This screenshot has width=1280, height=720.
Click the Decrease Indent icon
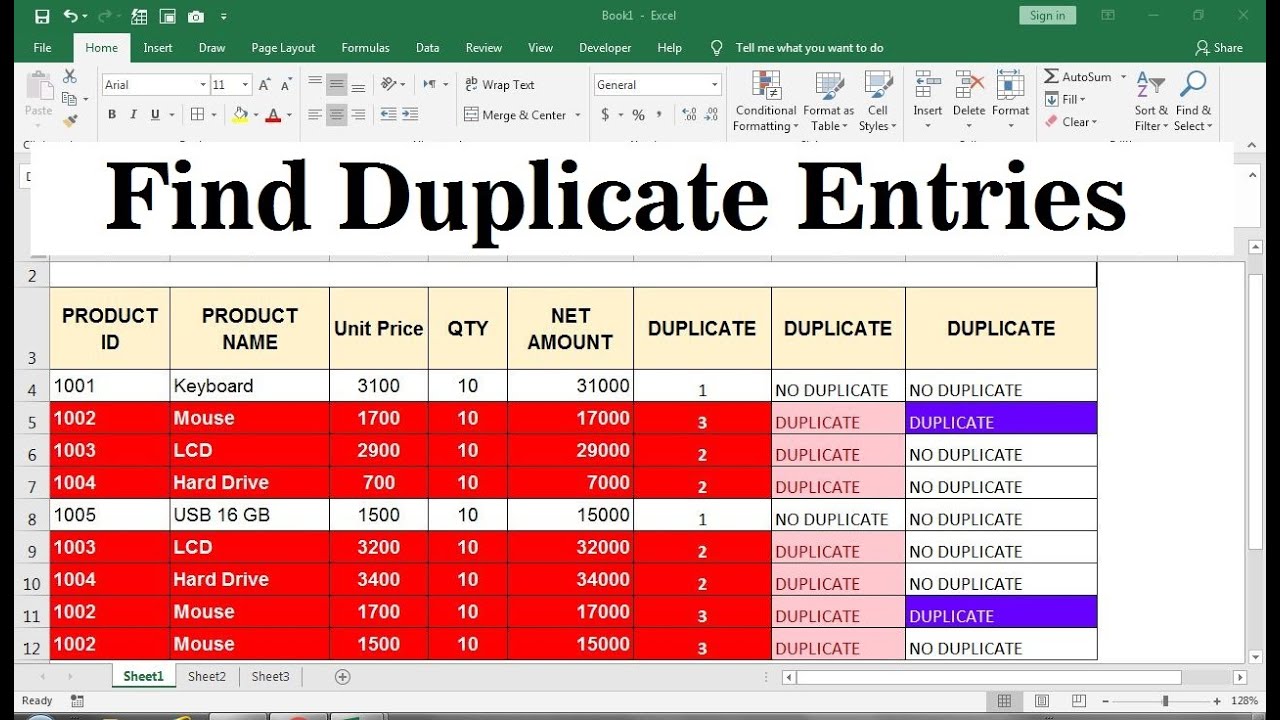388,115
